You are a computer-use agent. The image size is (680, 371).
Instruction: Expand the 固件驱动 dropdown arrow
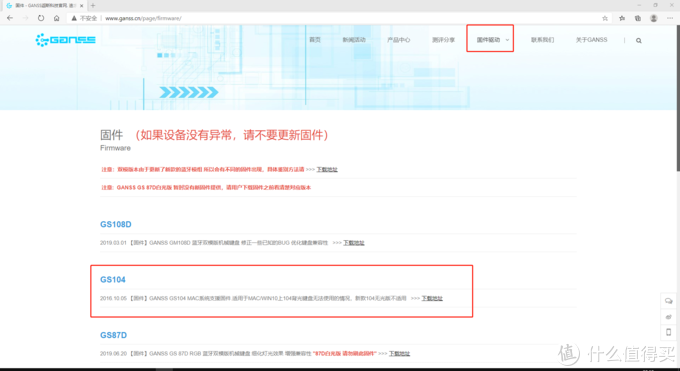[507, 40]
